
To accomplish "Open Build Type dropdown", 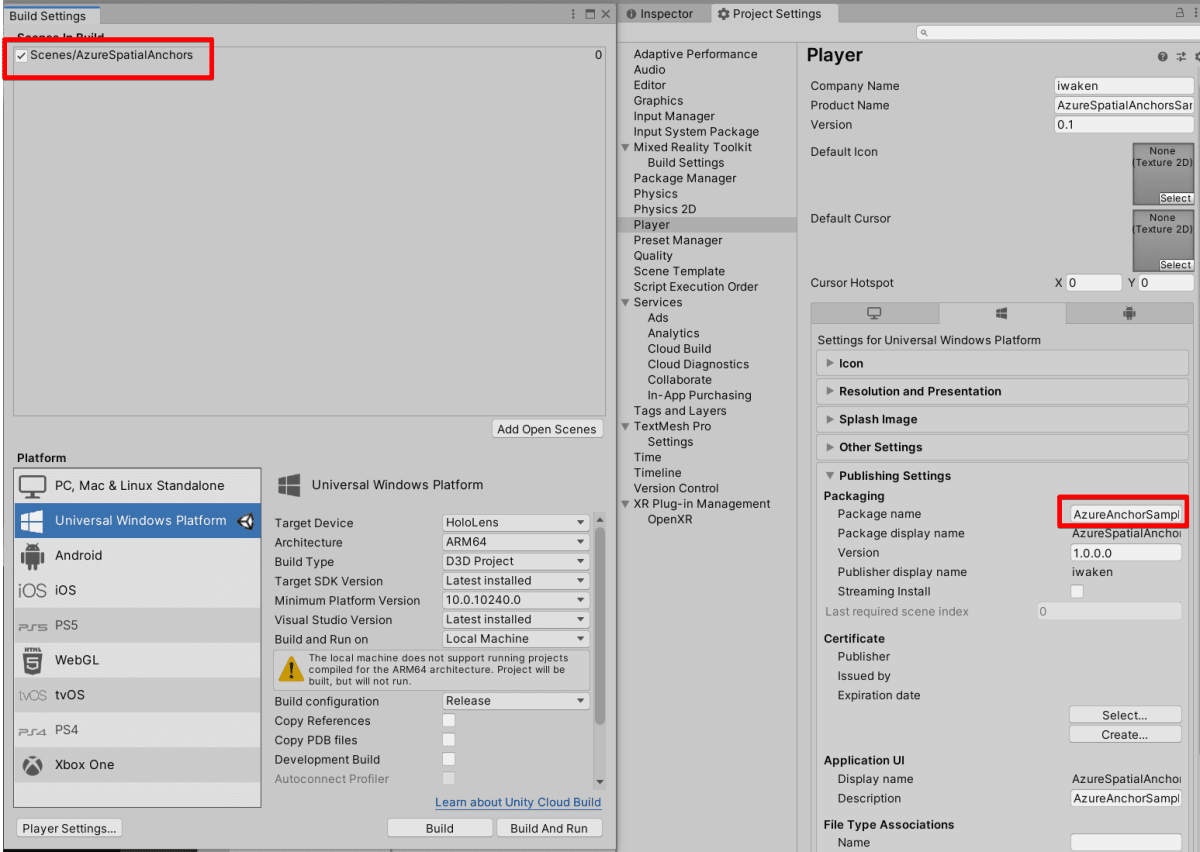I will coord(516,562).
